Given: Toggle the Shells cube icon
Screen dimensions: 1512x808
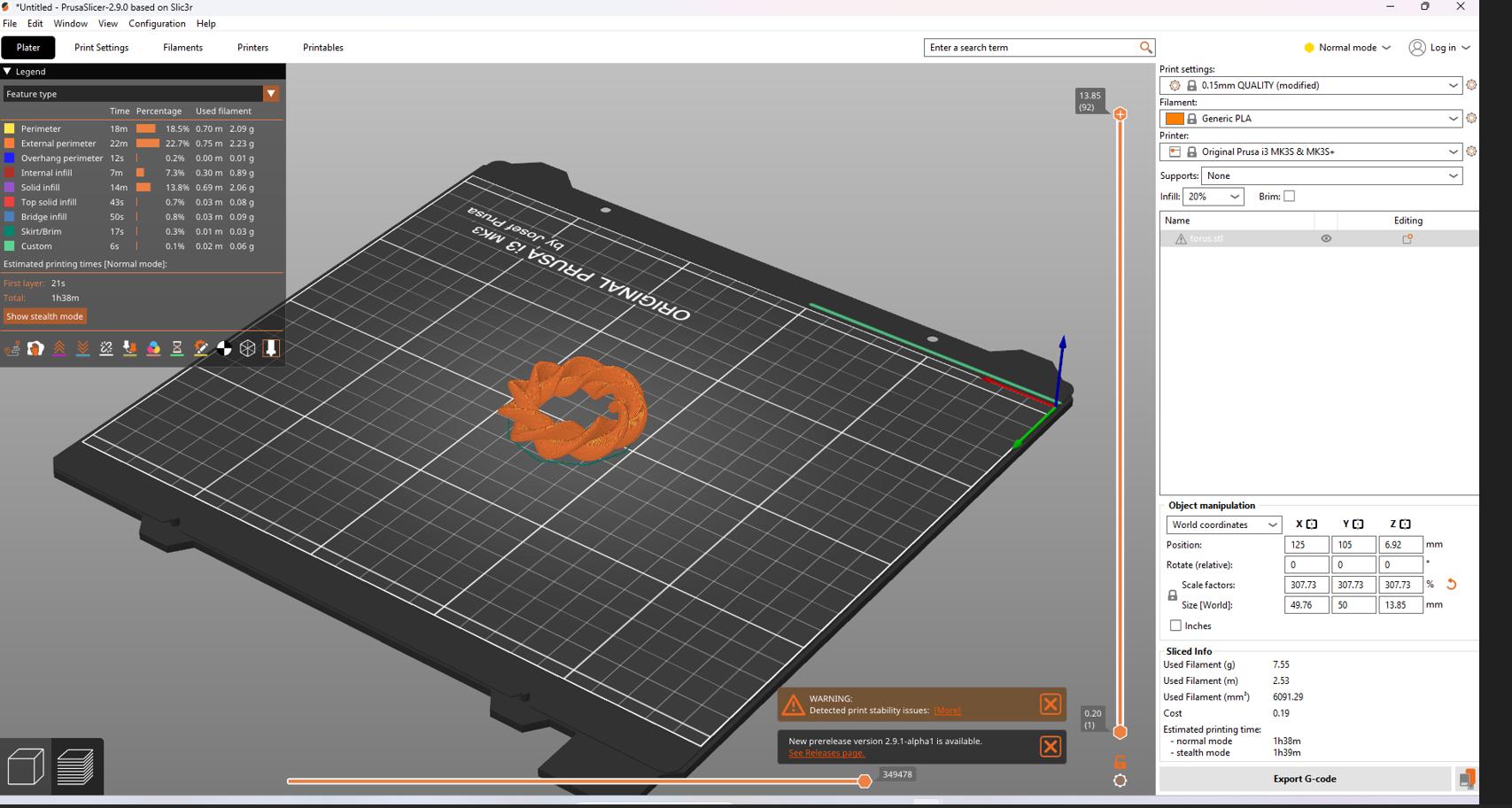Looking at the screenshot, I should point(248,348).
